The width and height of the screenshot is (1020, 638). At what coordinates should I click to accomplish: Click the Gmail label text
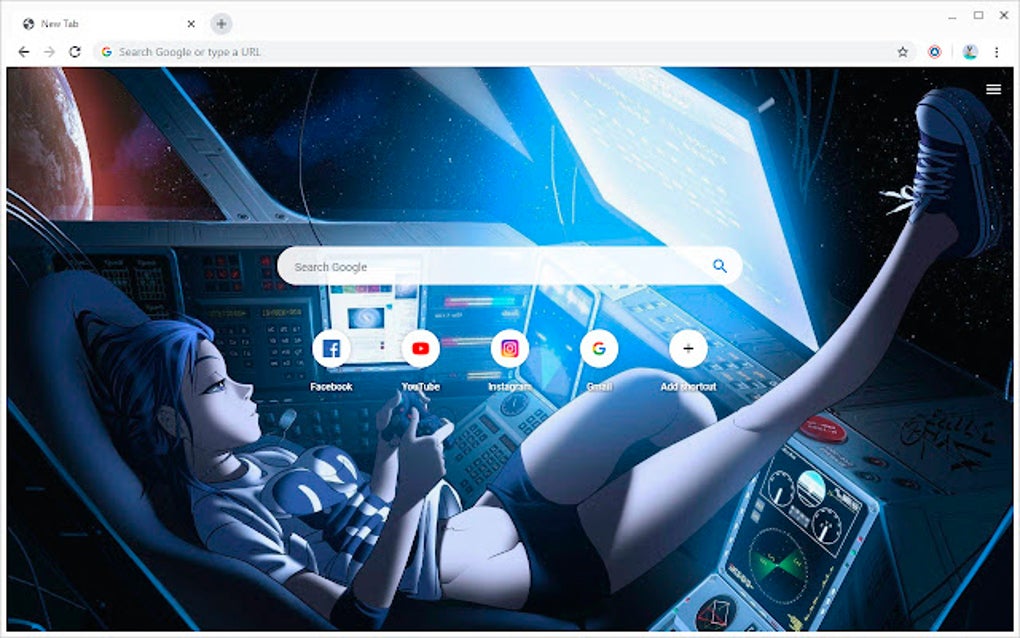(x=599, y=386)
